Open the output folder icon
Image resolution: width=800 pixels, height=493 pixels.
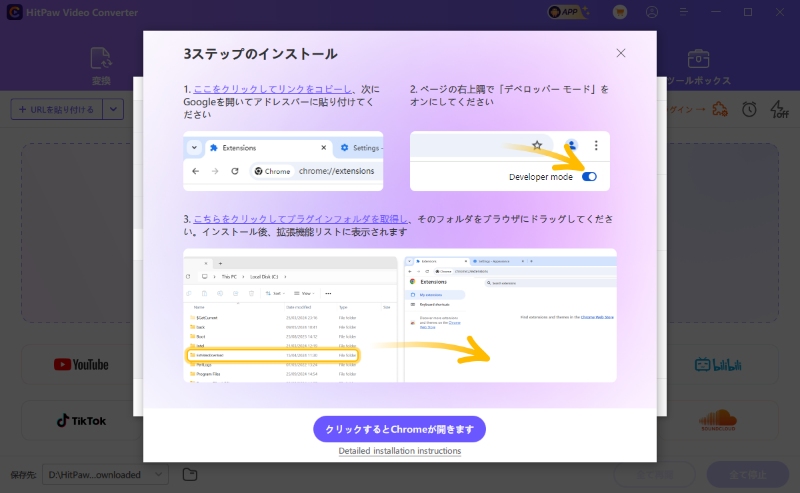coord(190,474)
